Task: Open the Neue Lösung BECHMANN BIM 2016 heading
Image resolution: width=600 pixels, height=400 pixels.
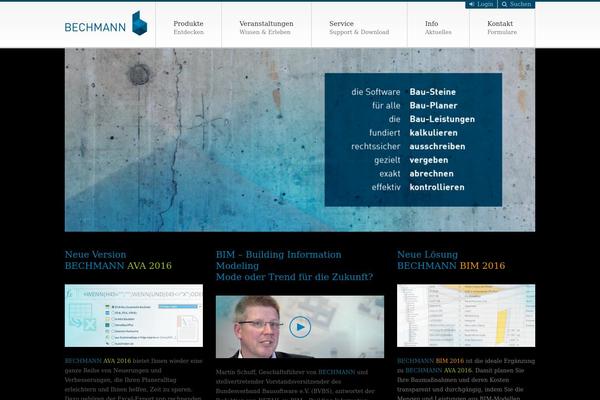Action: point(451,260)
